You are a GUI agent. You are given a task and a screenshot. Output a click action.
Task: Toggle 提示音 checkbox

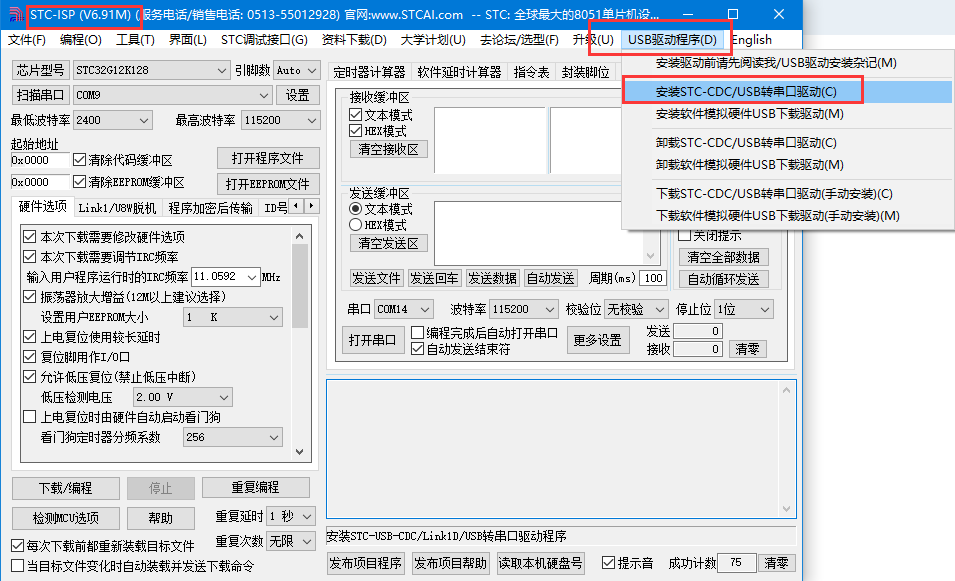click(608, 563)
